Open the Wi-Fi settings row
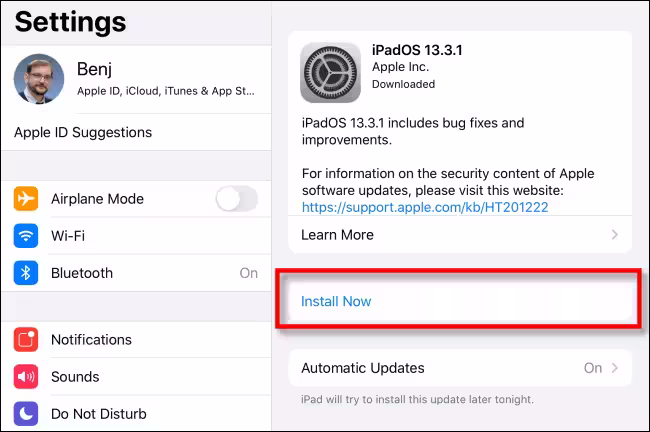Image resolution: width=650 pixels, height=432 pixels. point(140,236)
